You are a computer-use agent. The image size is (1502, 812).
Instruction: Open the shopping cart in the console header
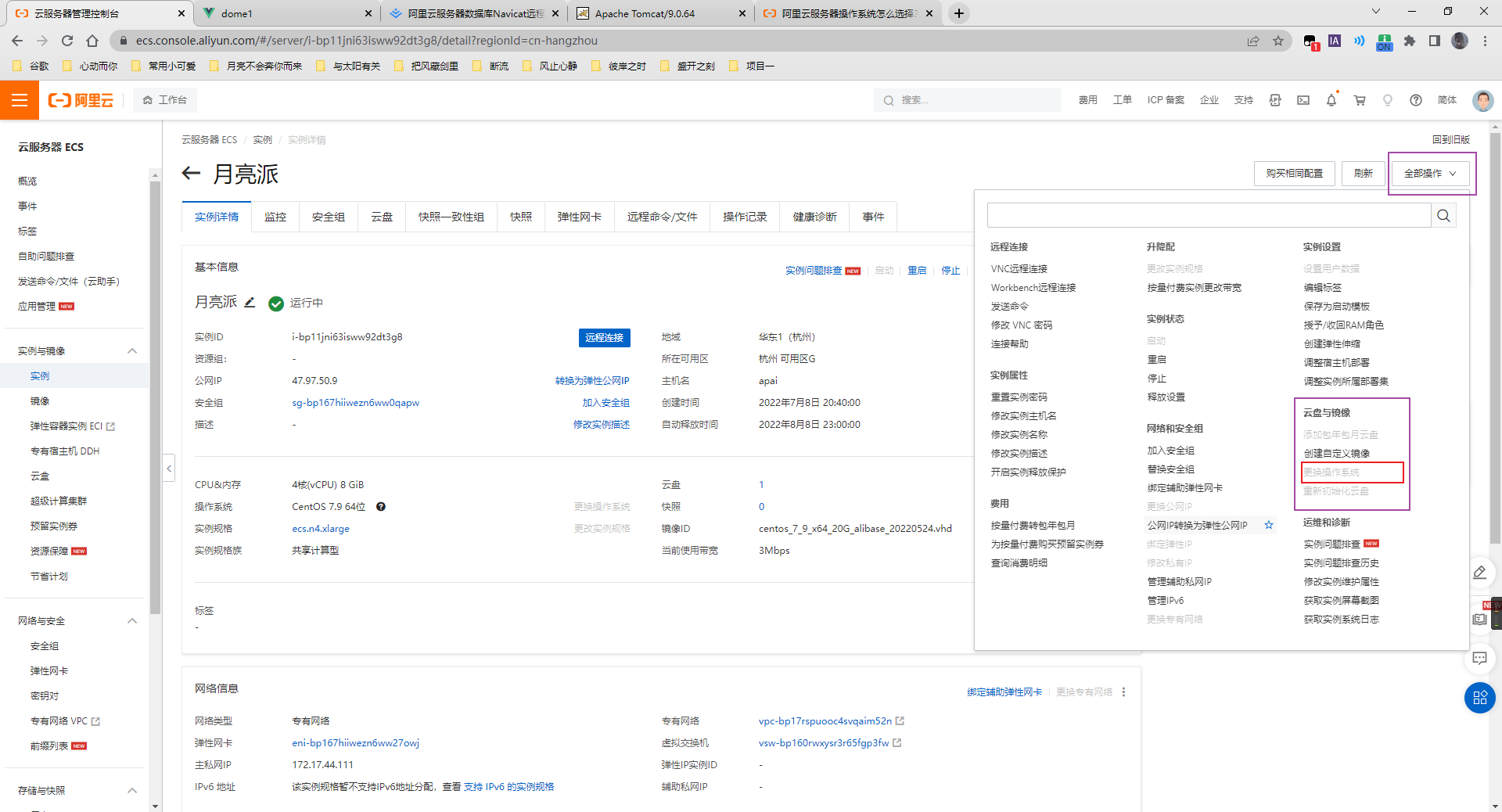coord(1360,100)
